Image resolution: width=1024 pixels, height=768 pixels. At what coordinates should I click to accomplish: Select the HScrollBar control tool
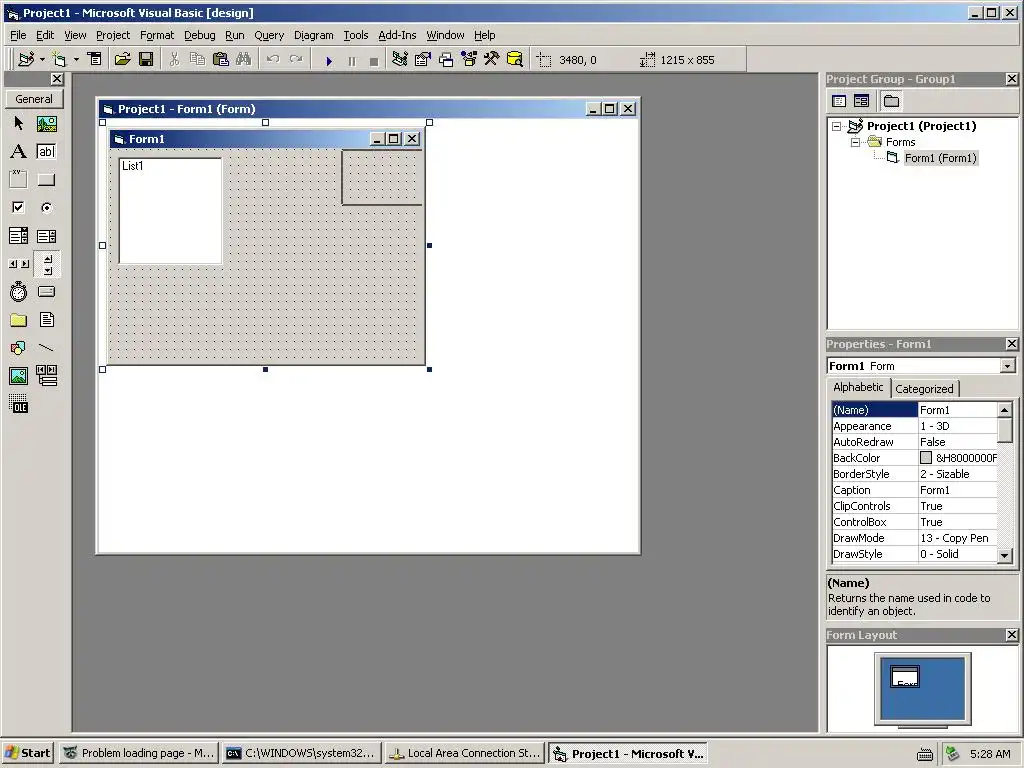coord(18,264)
